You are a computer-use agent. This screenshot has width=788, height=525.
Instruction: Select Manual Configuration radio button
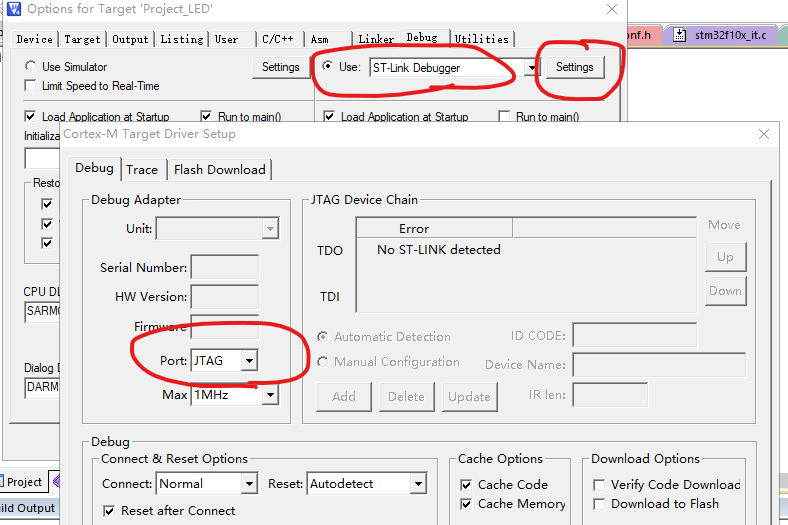click(x=323, y=362)
